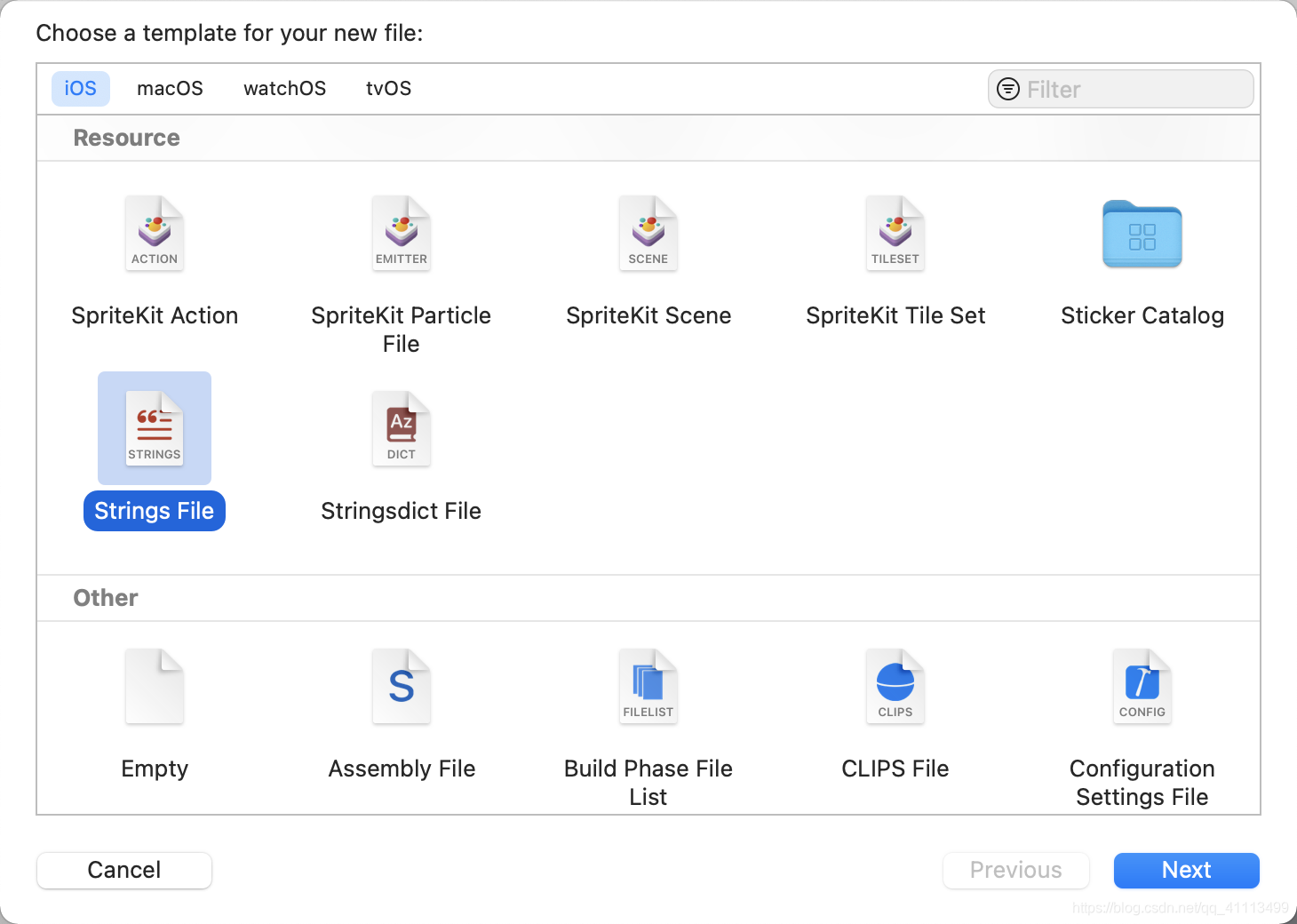The width and height of the screenshot is (1297, 924).
Task: Click the 'CLIPS File' label
Action: point(895,769)
